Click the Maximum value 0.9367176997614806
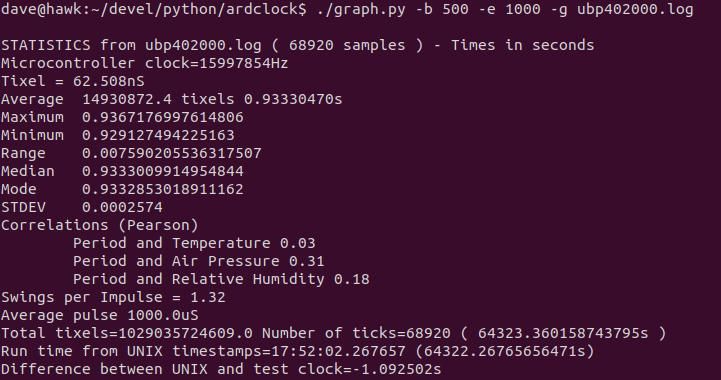721x380 pixels. (x=163, y=117)
